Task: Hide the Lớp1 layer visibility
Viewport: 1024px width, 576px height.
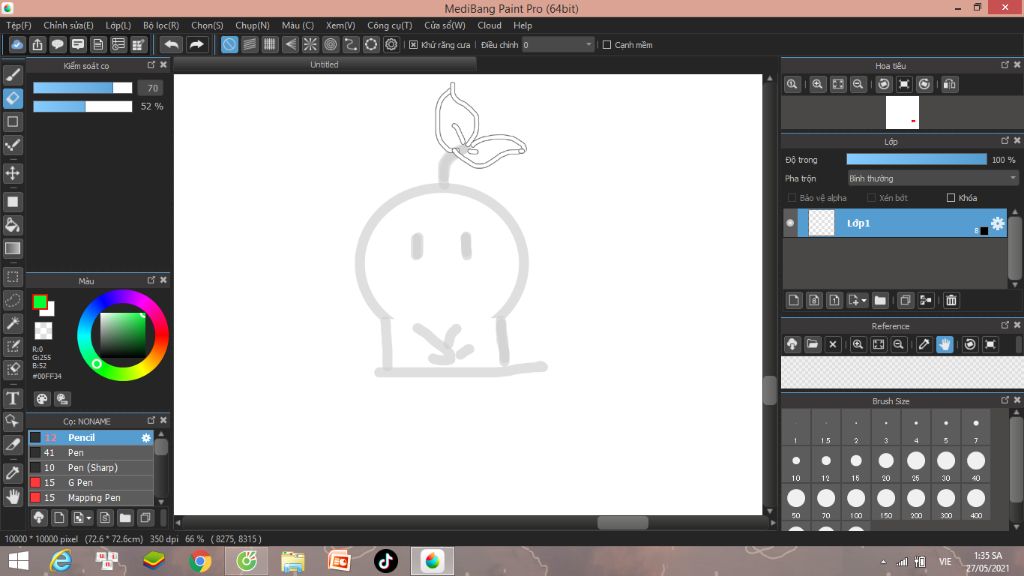Action: click(x=790, y=223)
